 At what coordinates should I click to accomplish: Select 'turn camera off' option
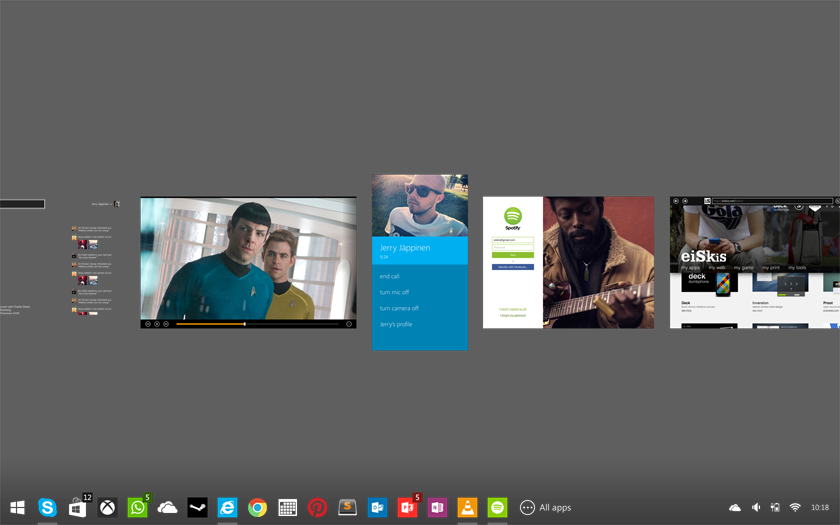399,309
